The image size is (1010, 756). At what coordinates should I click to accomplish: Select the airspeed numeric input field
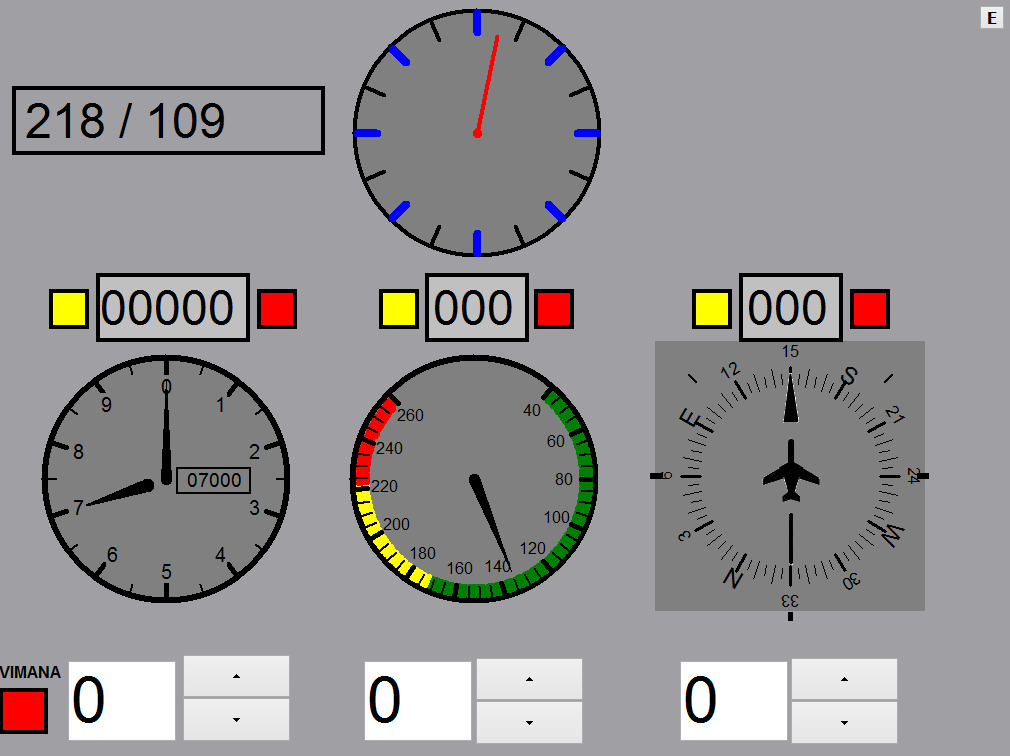(417, 700)
